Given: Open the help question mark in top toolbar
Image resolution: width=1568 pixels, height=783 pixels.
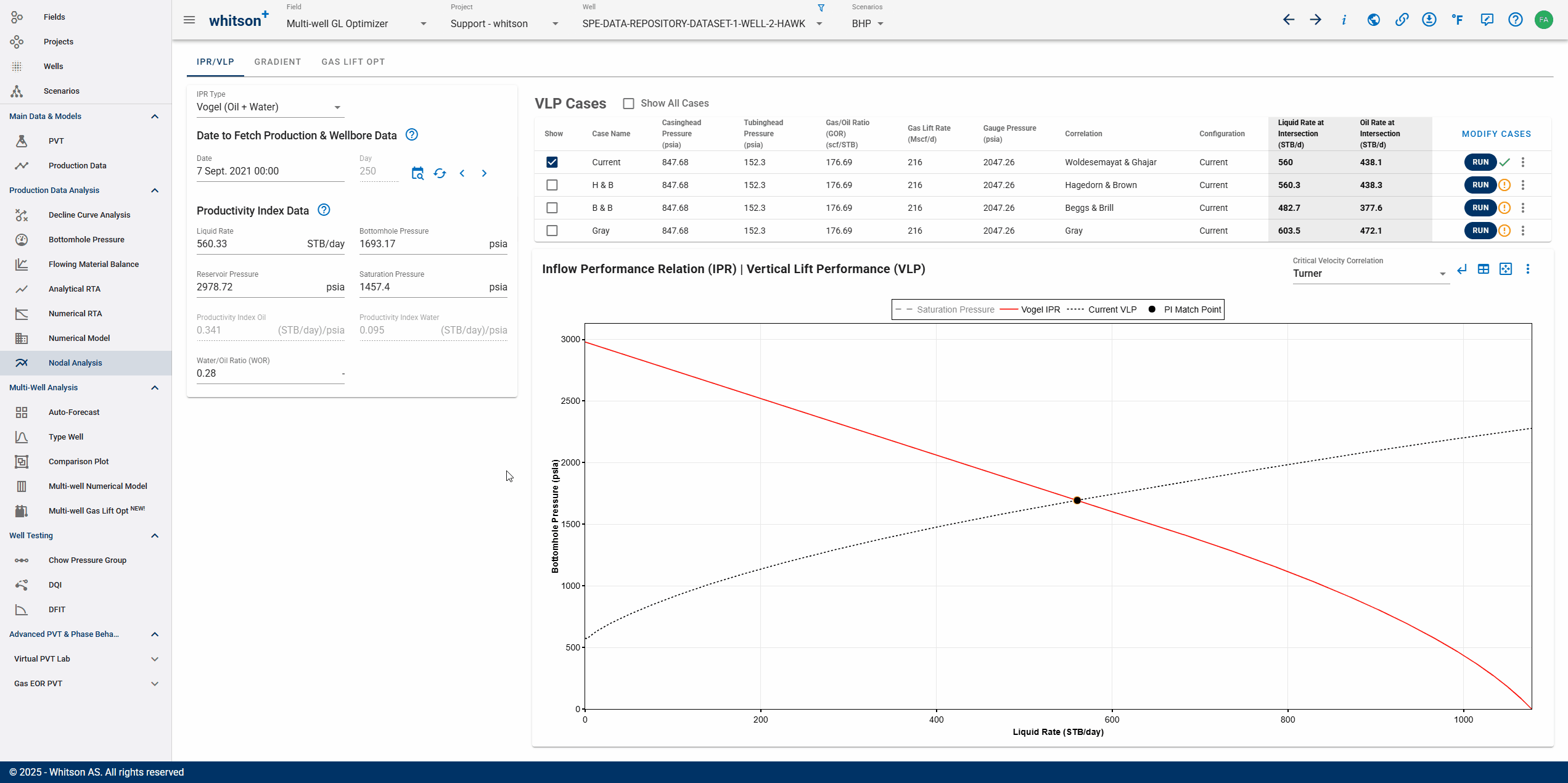Looking at the screenshot, I should tap(1515, 20).
